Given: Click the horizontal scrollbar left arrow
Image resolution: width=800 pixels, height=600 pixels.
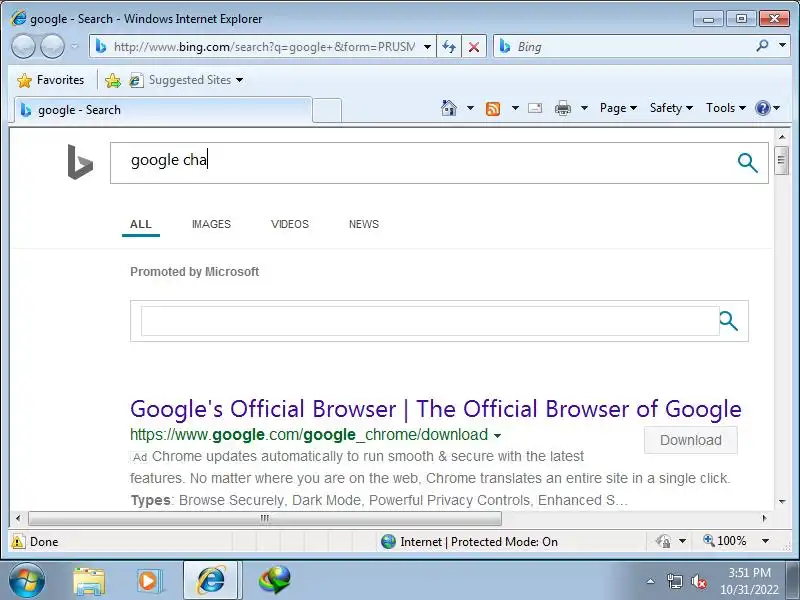Looking at the screenshot, I should coord(18,518).
